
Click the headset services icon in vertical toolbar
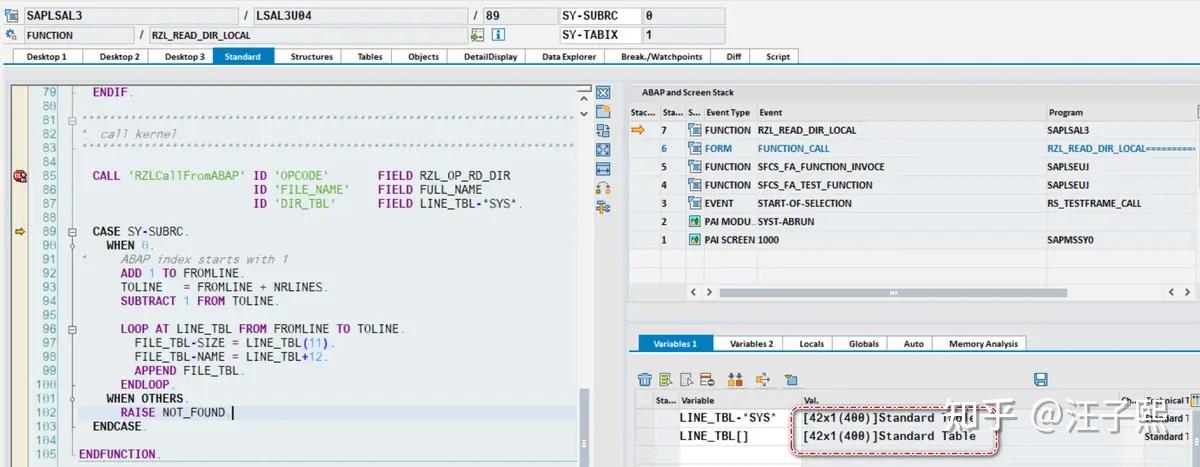[603, 187]
